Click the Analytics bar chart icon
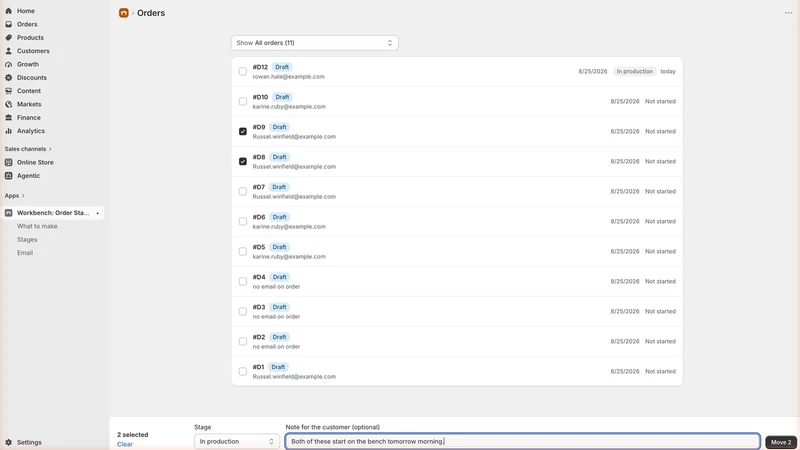 point(9,131)
